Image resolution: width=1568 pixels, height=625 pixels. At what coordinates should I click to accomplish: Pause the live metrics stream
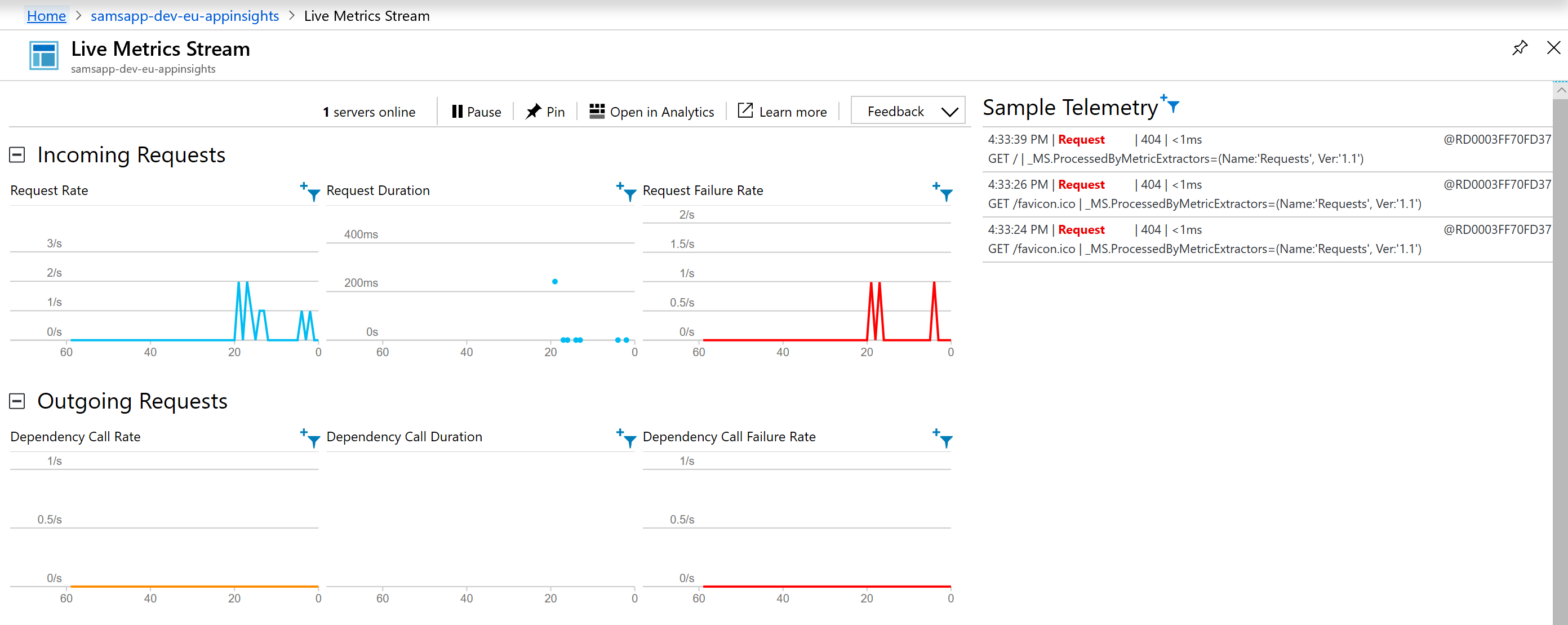click(477, 112)
